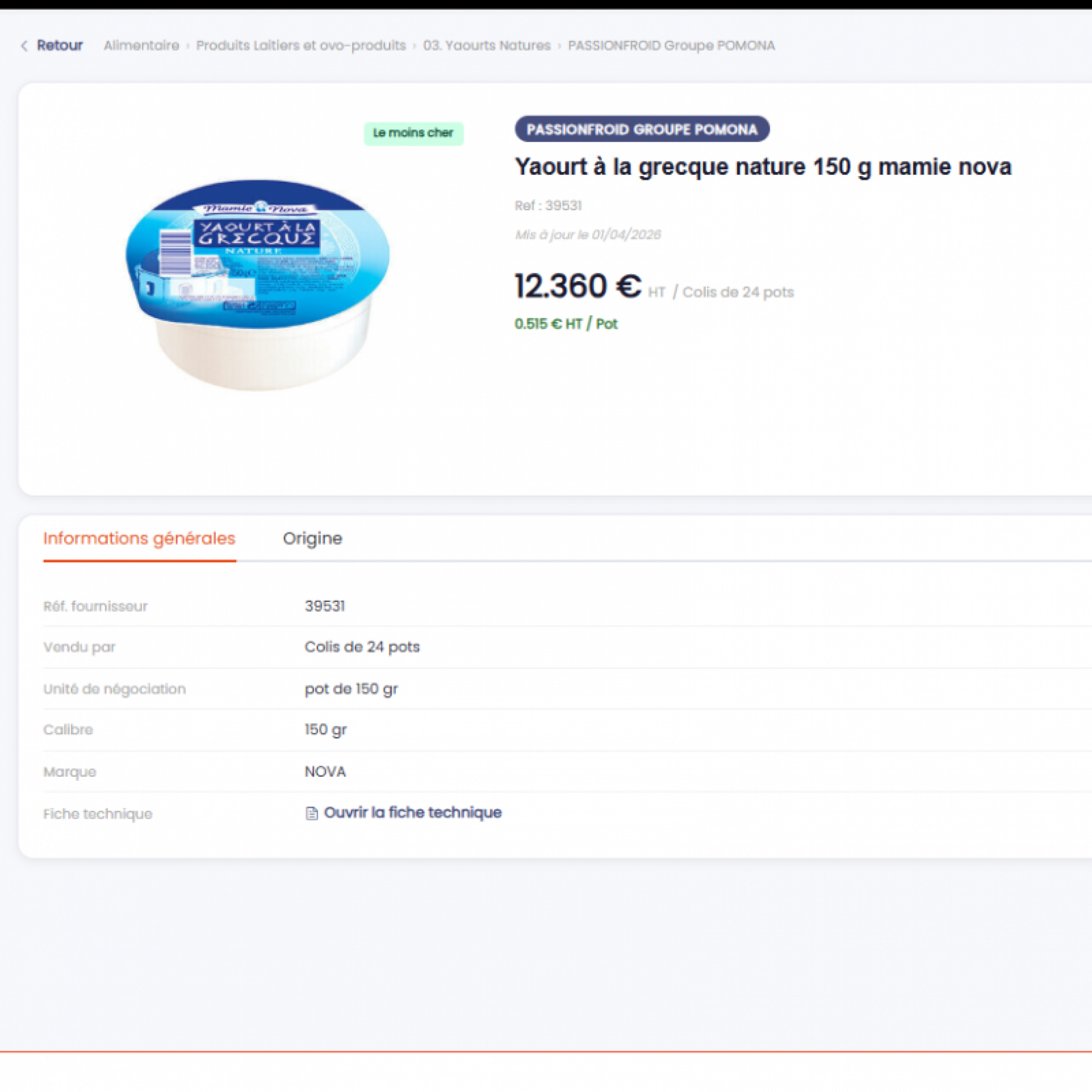Click the Fiche technique label
Image resolution: width=1092 pixels, height=1092 pixels.
point(98,814)
